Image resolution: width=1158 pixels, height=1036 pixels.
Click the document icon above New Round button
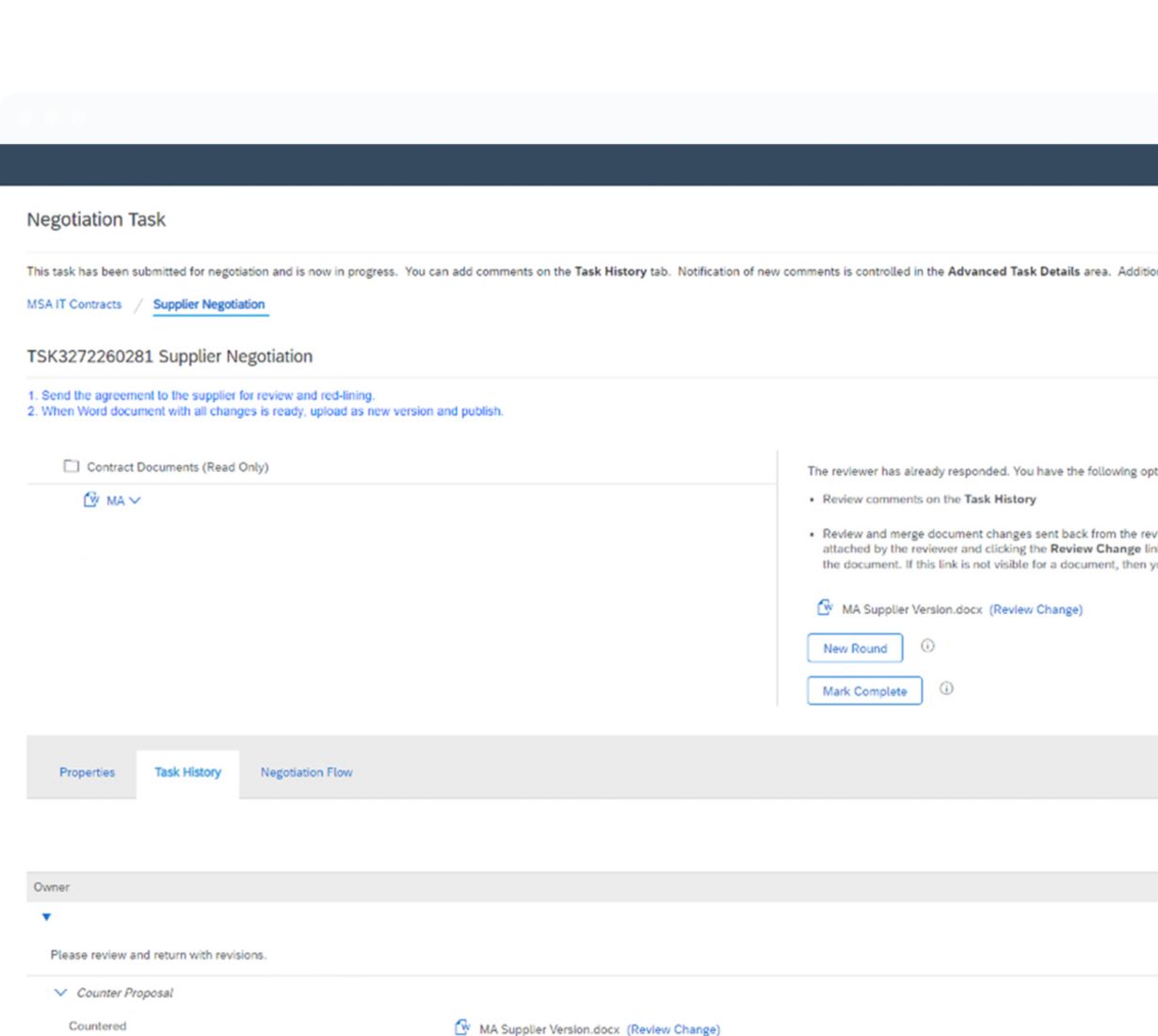coord(825,608)
